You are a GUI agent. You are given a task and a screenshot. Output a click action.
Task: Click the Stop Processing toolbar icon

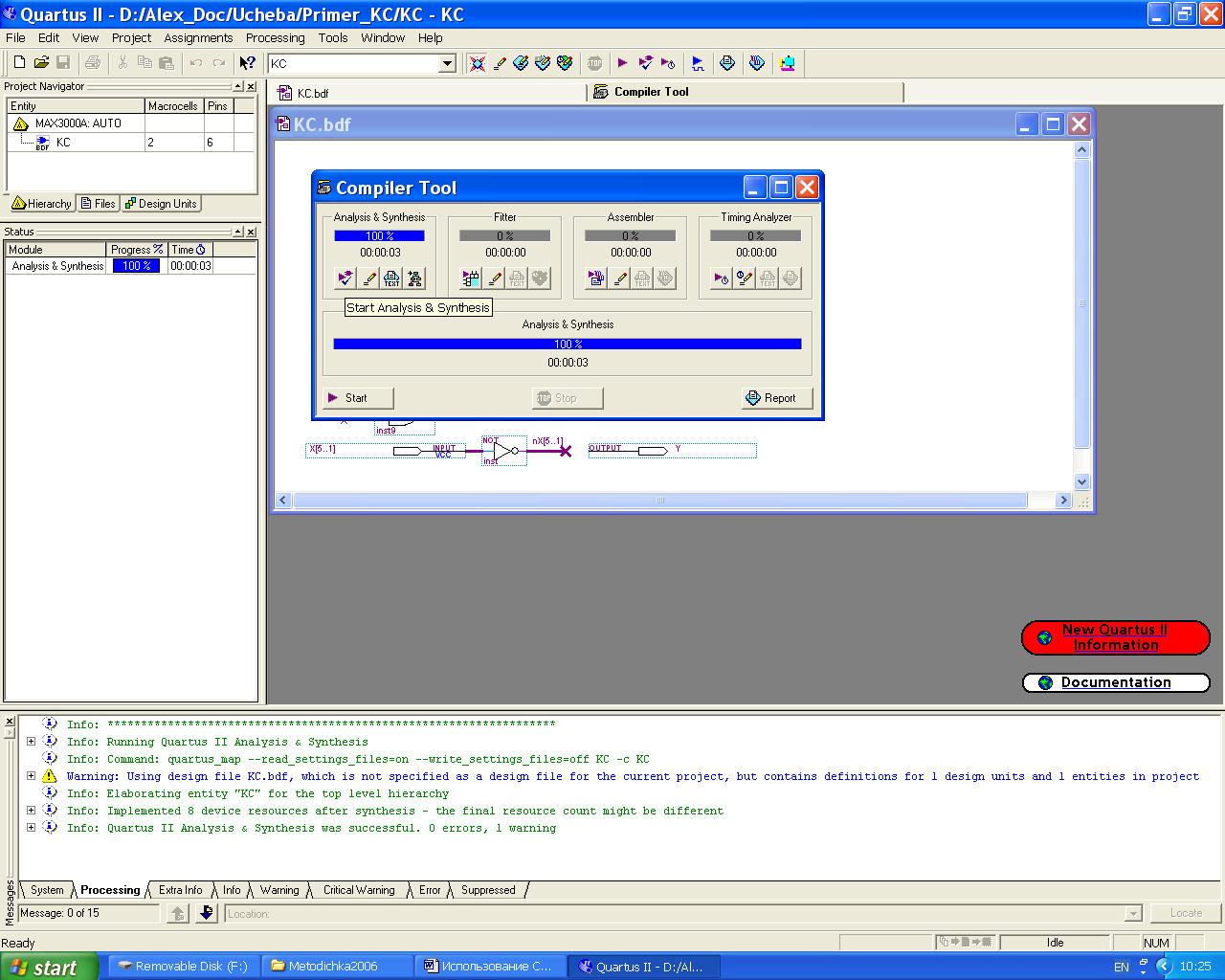point(594,63)
